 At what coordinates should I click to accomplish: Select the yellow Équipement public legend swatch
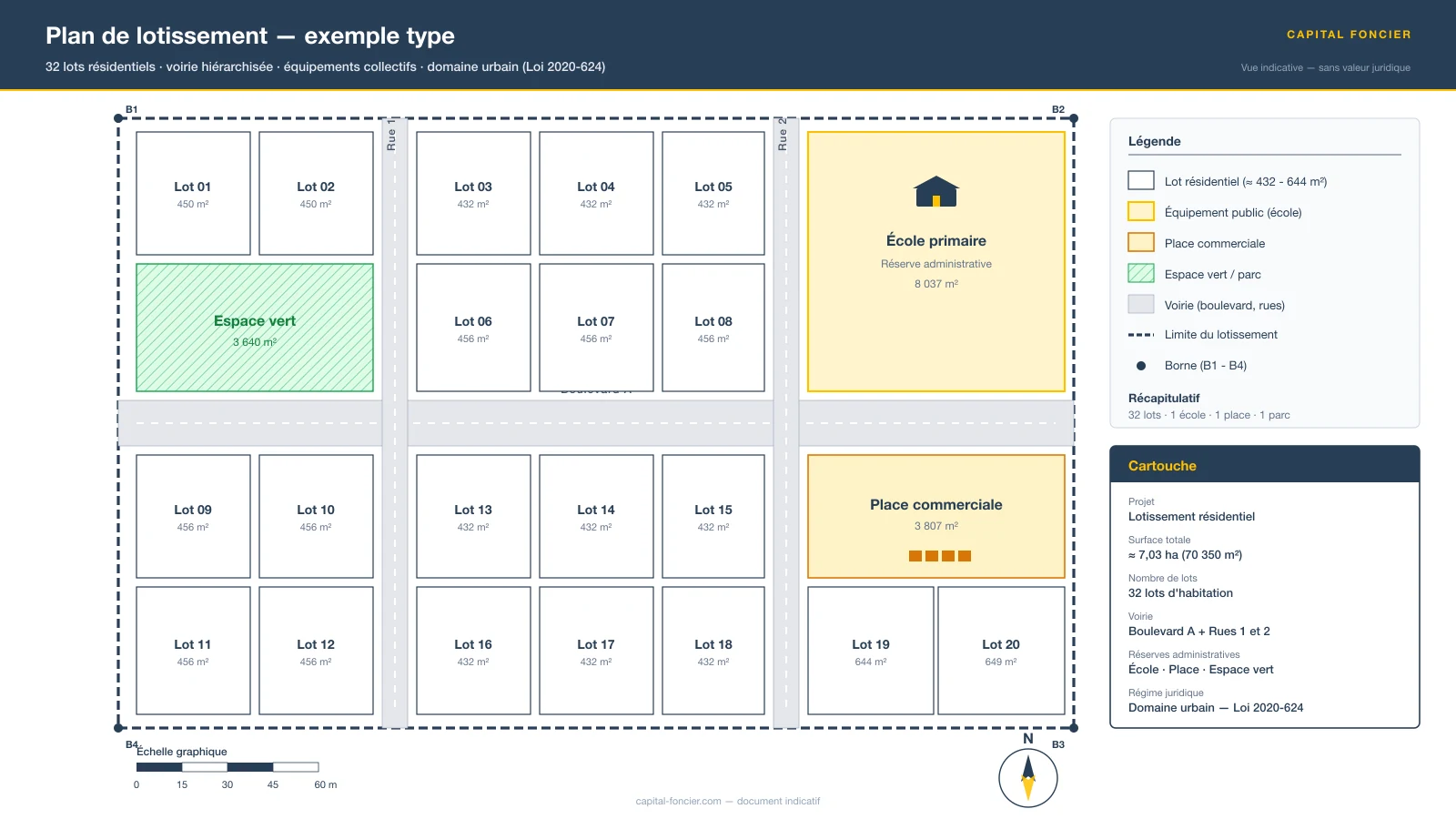pos(1141,211)
